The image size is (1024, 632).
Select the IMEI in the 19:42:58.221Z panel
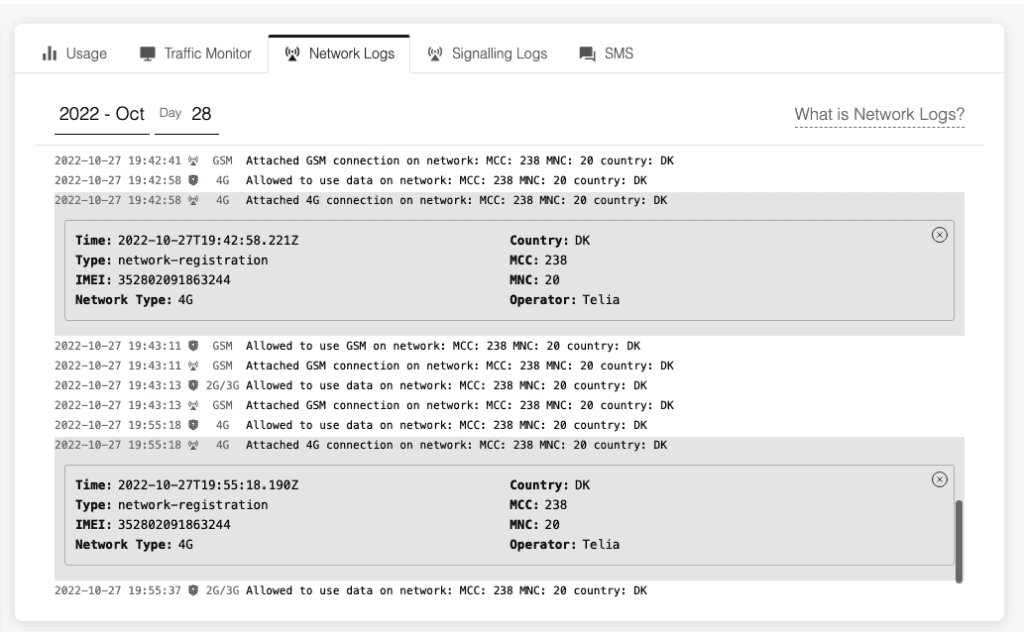(174, 280)
